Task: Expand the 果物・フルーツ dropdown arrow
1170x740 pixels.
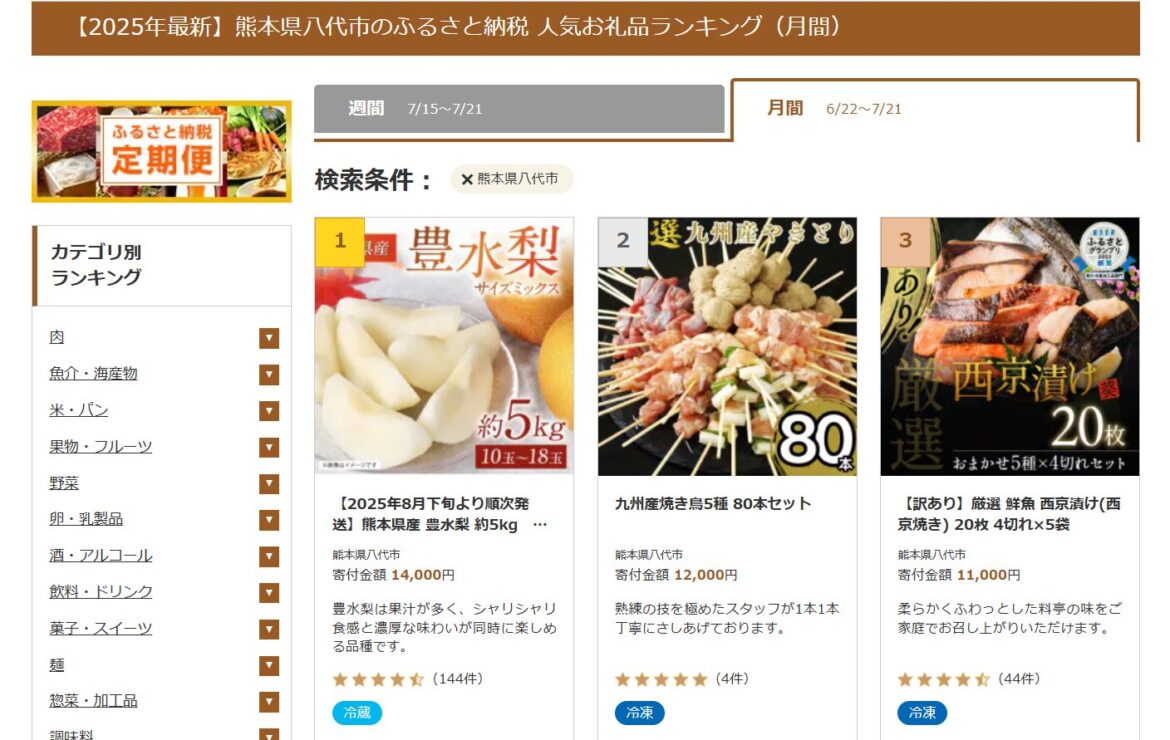Action: pos(269,448)
